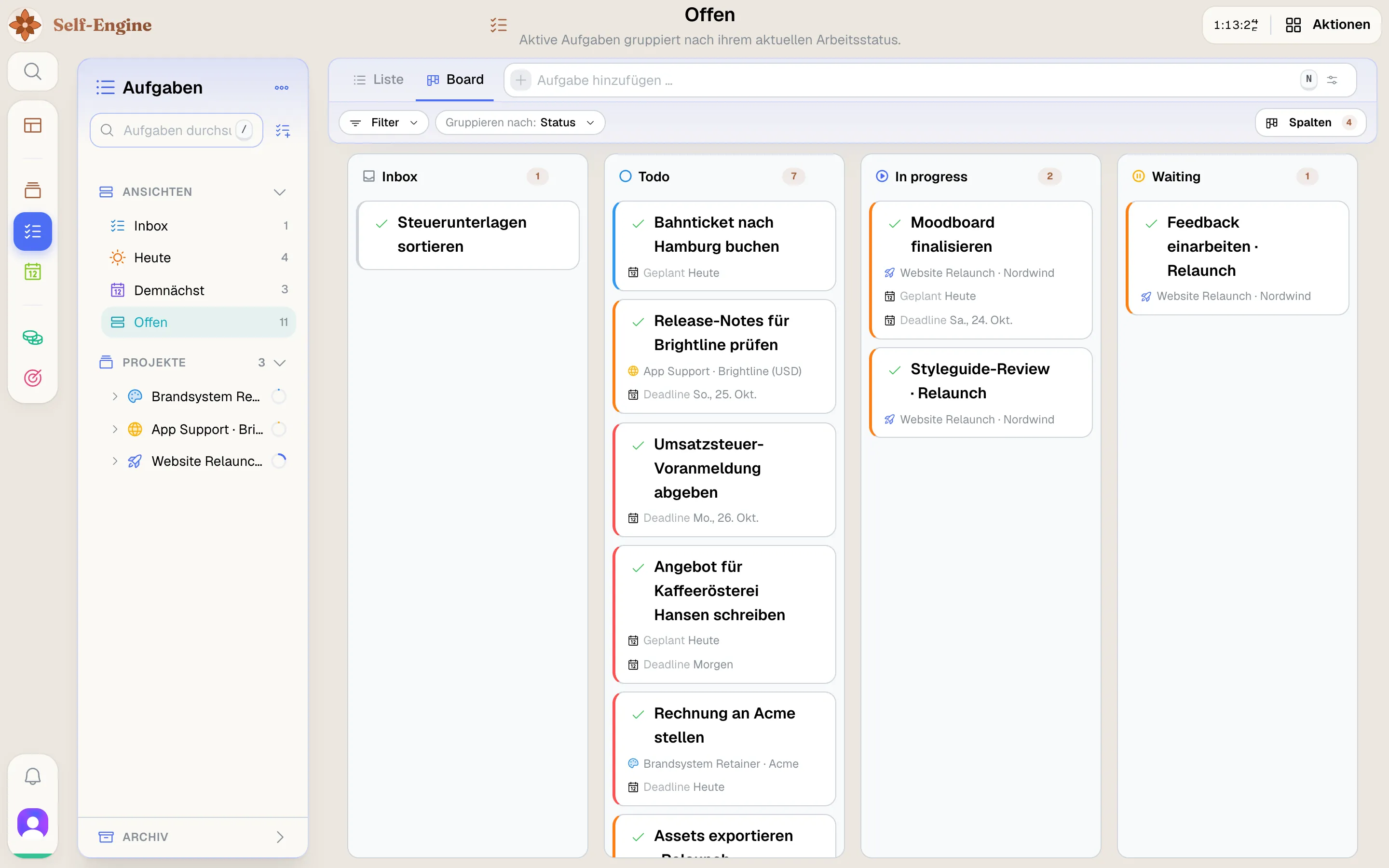The width and height of the screenshot is (1389, 868).
Task: Check off Bahnticket nach Hamburg buchen
Action: pyautogui.click(x=638, y=224)
